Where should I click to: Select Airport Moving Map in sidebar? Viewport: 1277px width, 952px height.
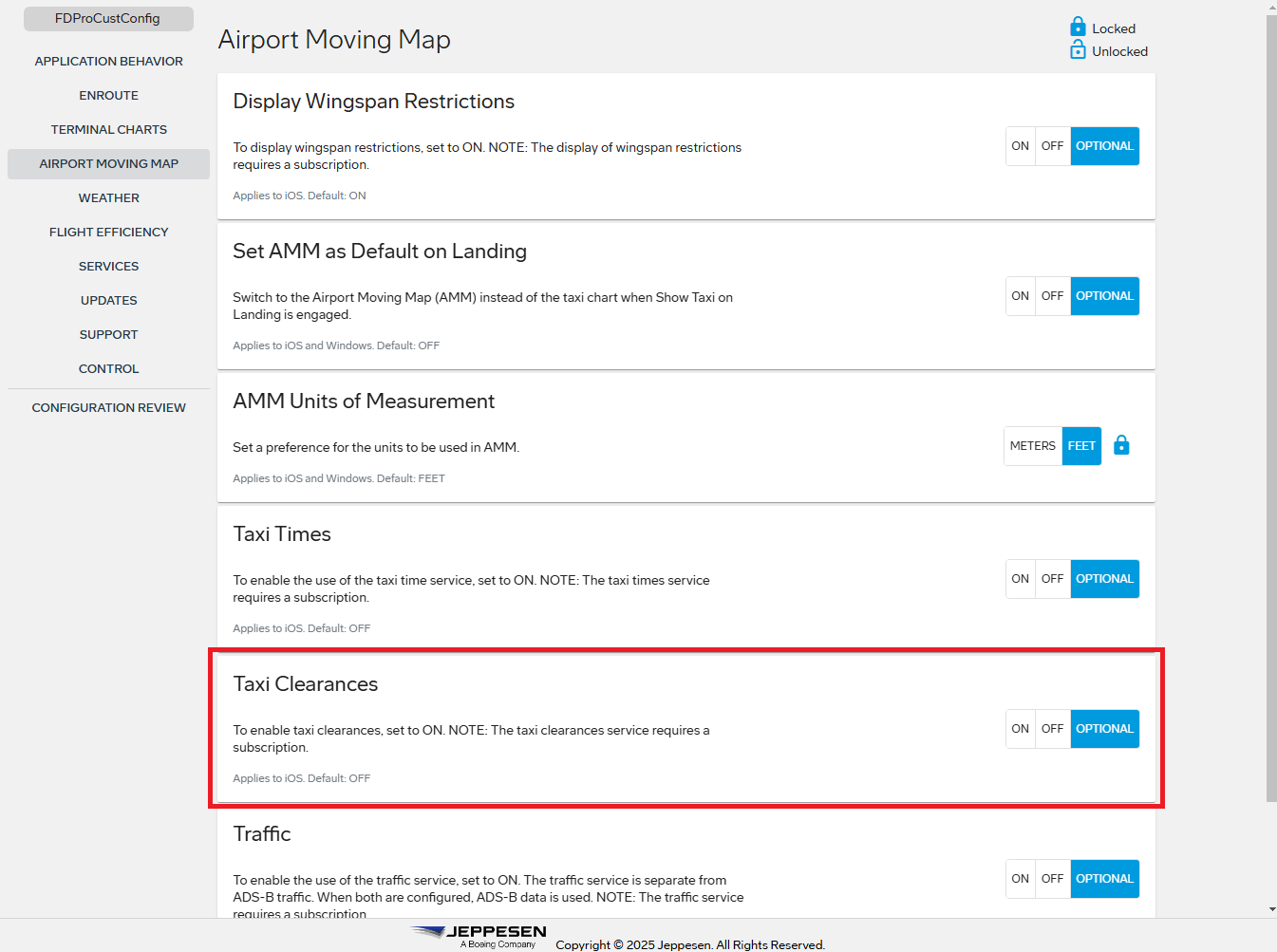coord(108,163)
